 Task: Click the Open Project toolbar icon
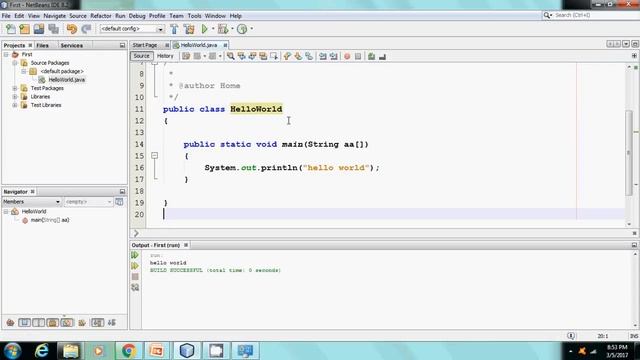(x=39, y=29)
